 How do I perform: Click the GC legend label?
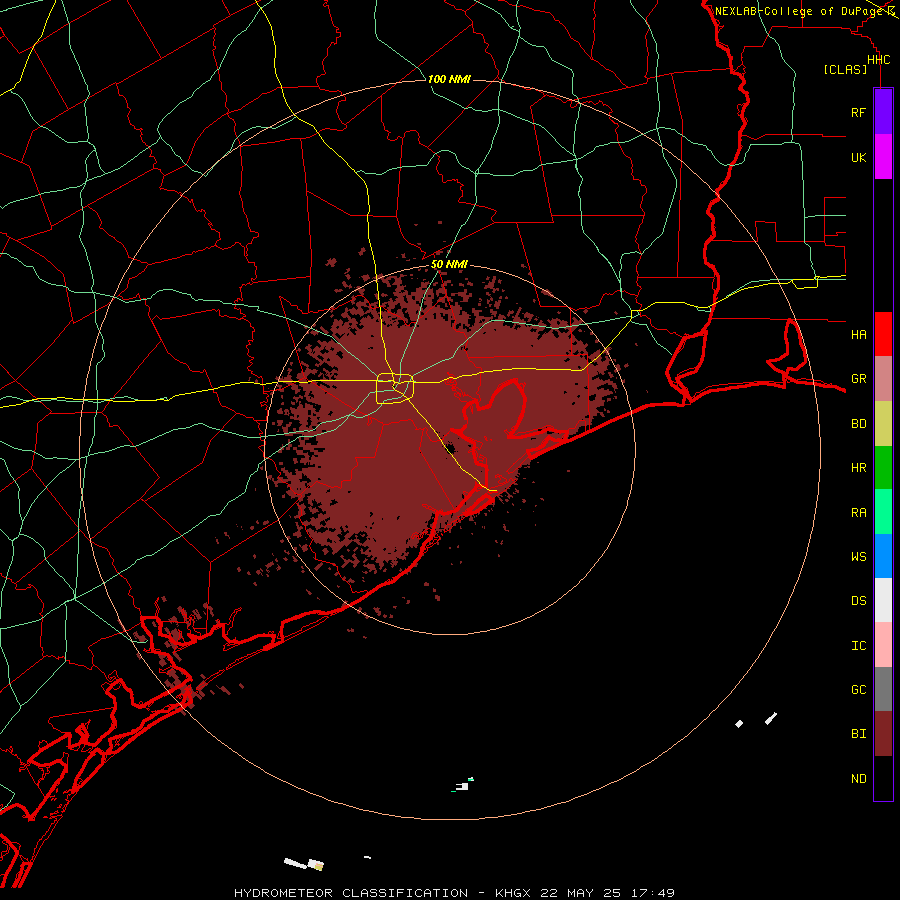858,690
